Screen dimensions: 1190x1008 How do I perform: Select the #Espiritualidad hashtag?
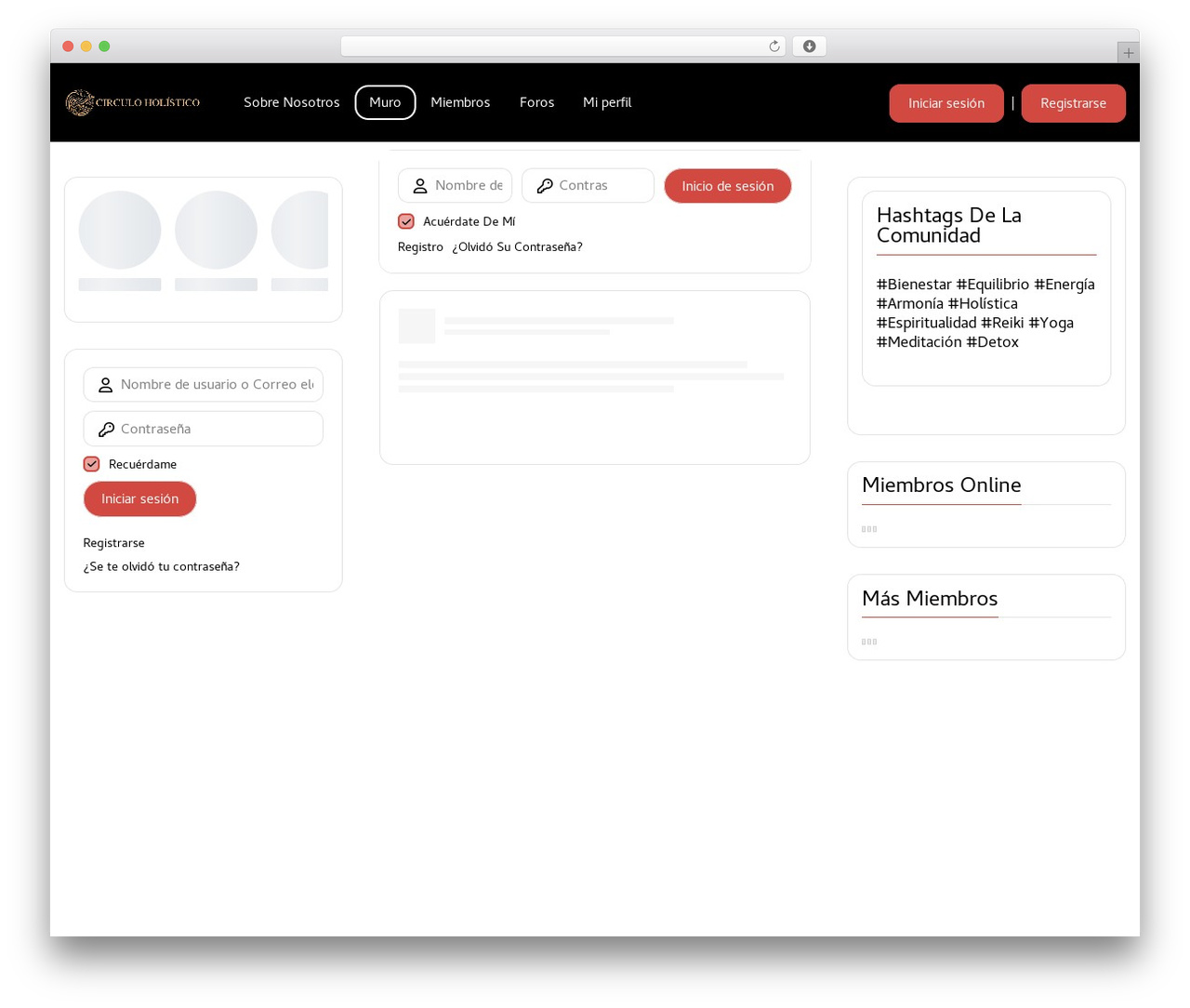[x=927, y=323]
